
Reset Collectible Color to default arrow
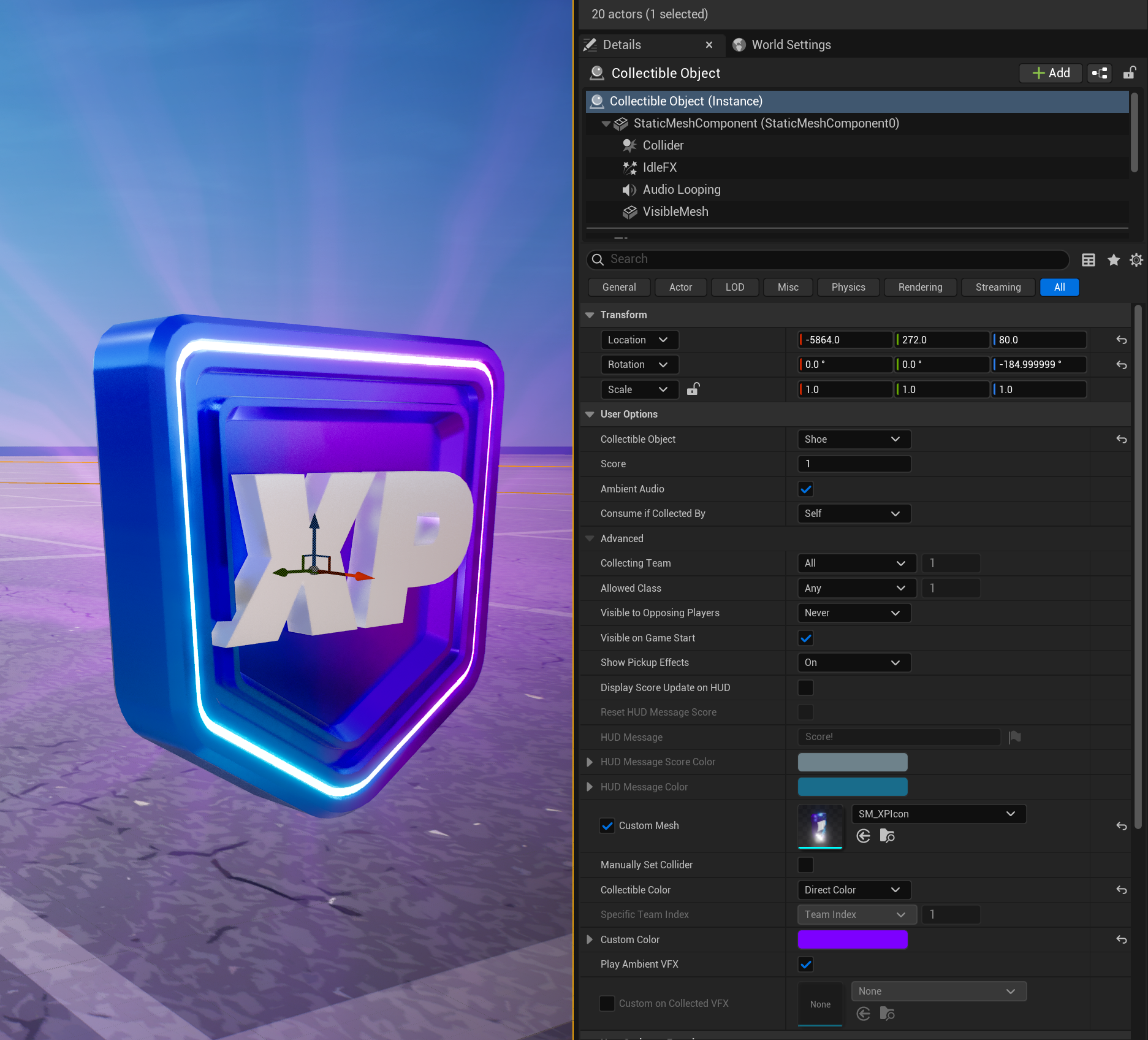1122,890
